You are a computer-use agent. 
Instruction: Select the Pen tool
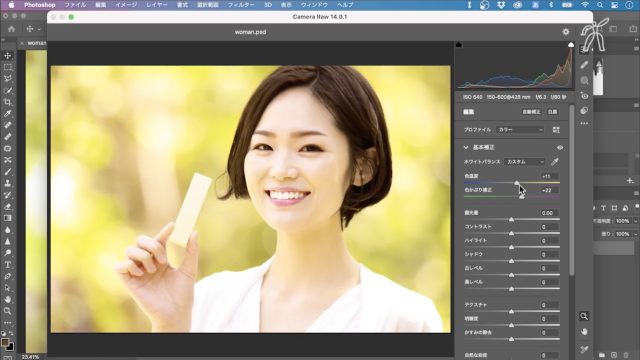click(7, 276)
